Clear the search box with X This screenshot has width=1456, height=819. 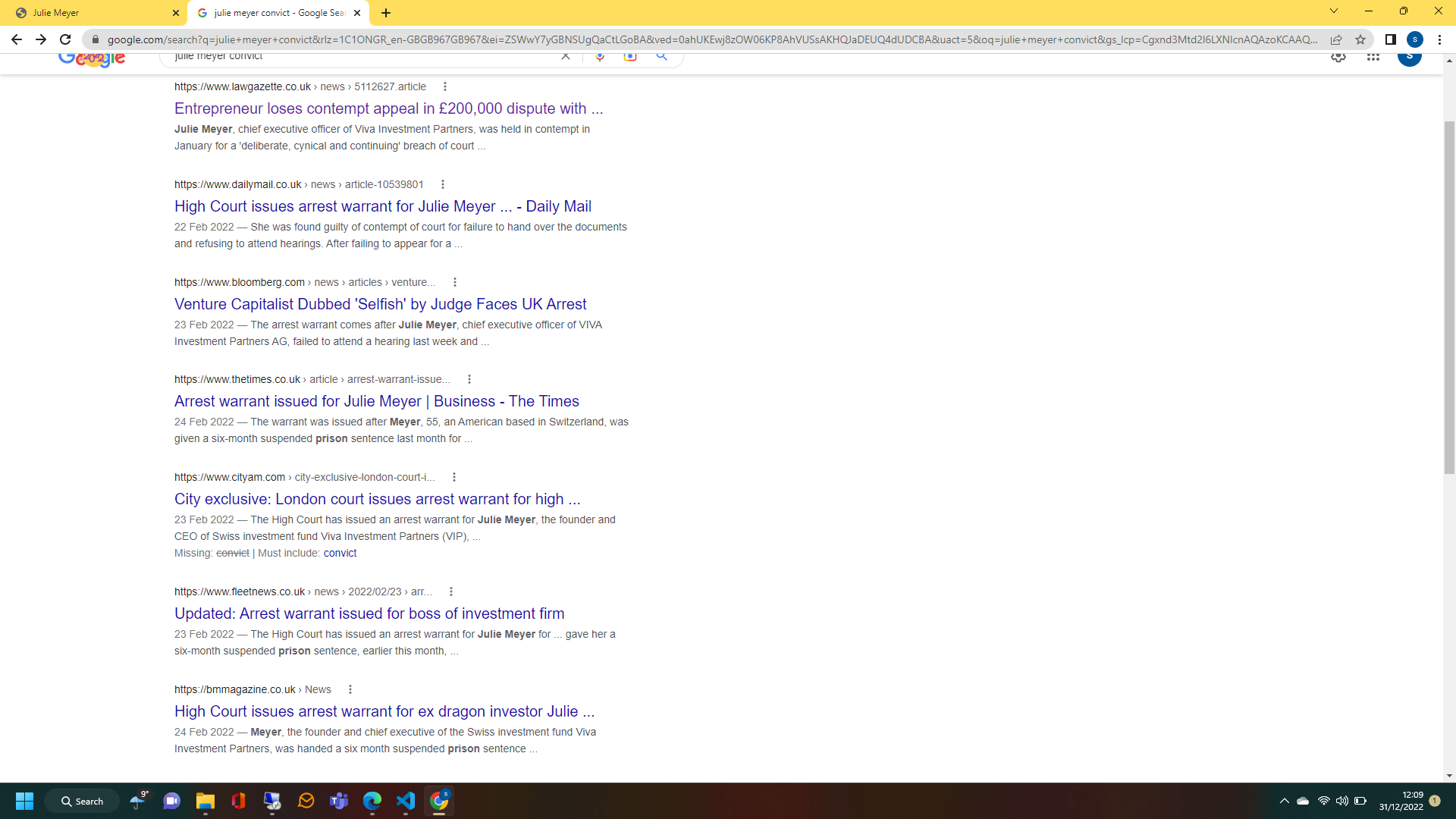click(566, 56)
